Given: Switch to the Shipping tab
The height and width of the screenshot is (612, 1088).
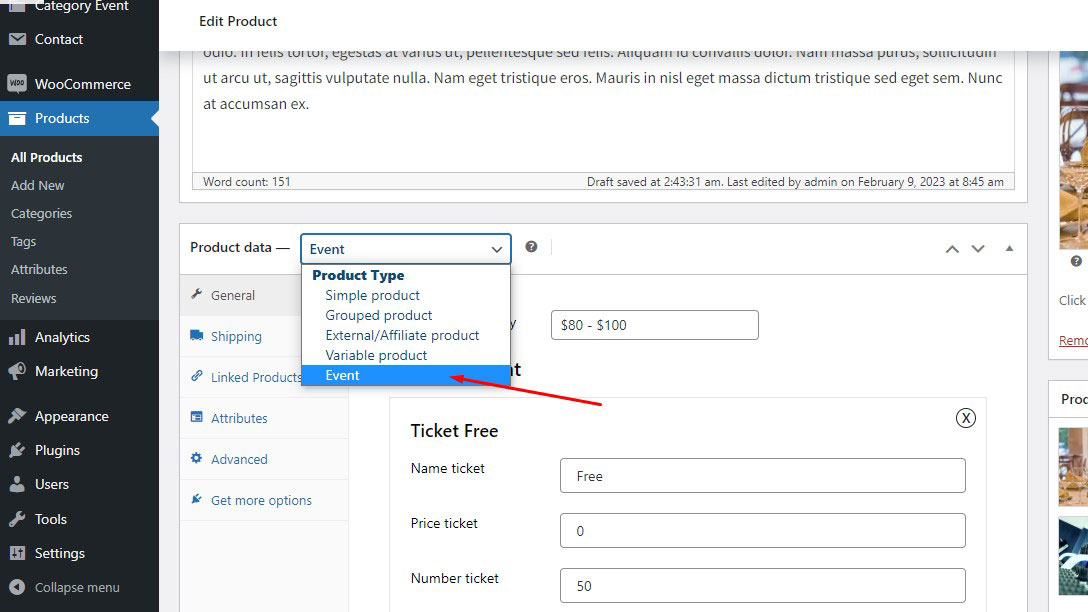Looking at the screenshot, I should coord(236,337).
